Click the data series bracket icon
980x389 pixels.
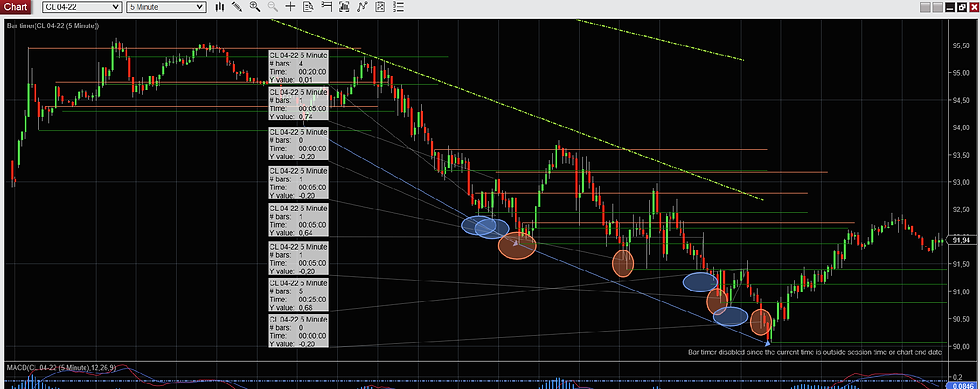click(x=344, y=7)
